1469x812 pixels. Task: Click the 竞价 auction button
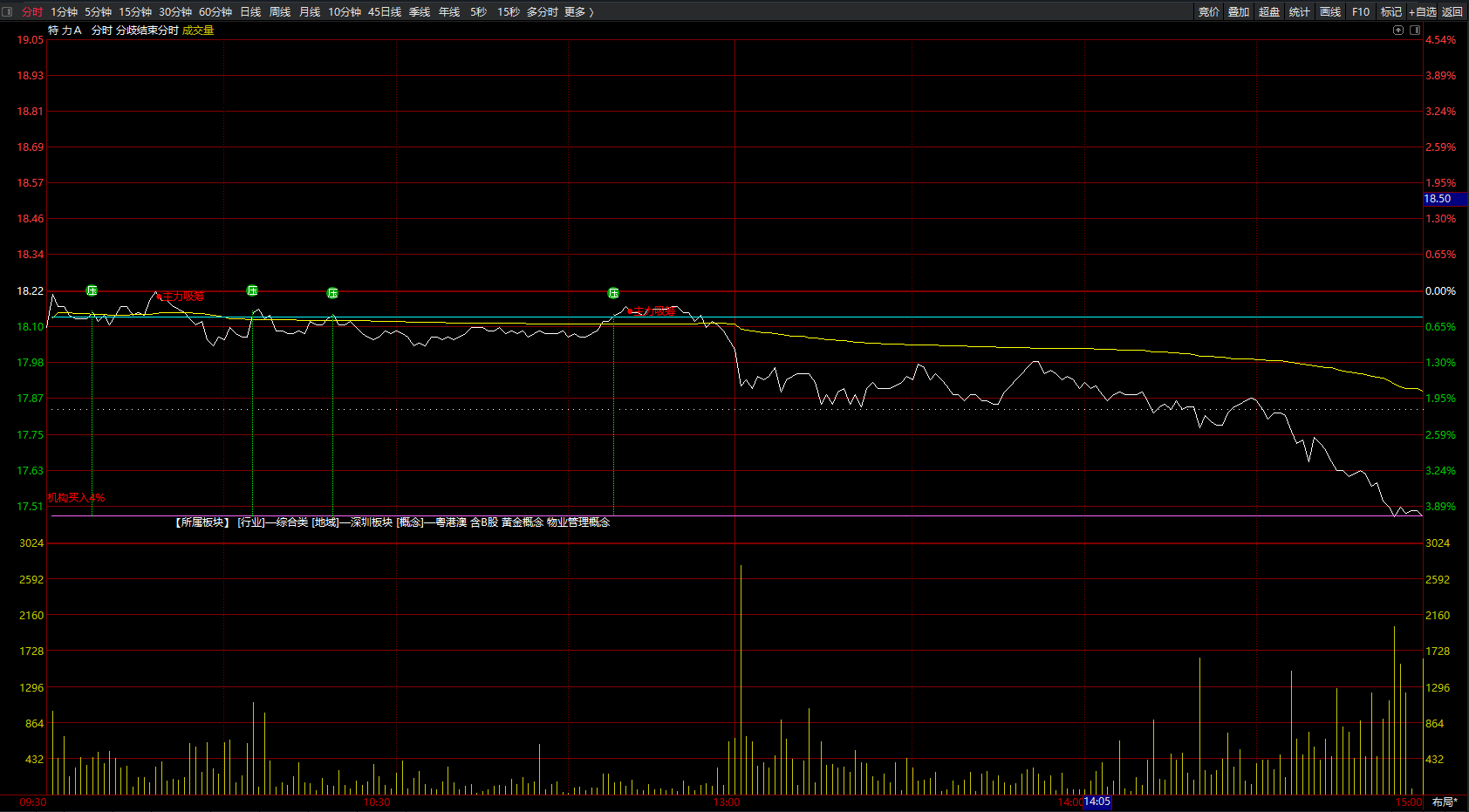coord(1209,11)
